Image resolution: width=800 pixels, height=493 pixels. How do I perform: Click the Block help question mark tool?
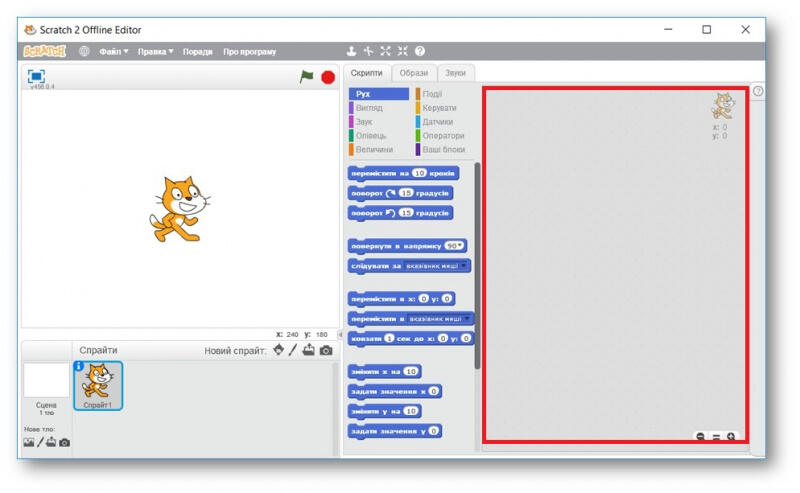pos(420,51)
